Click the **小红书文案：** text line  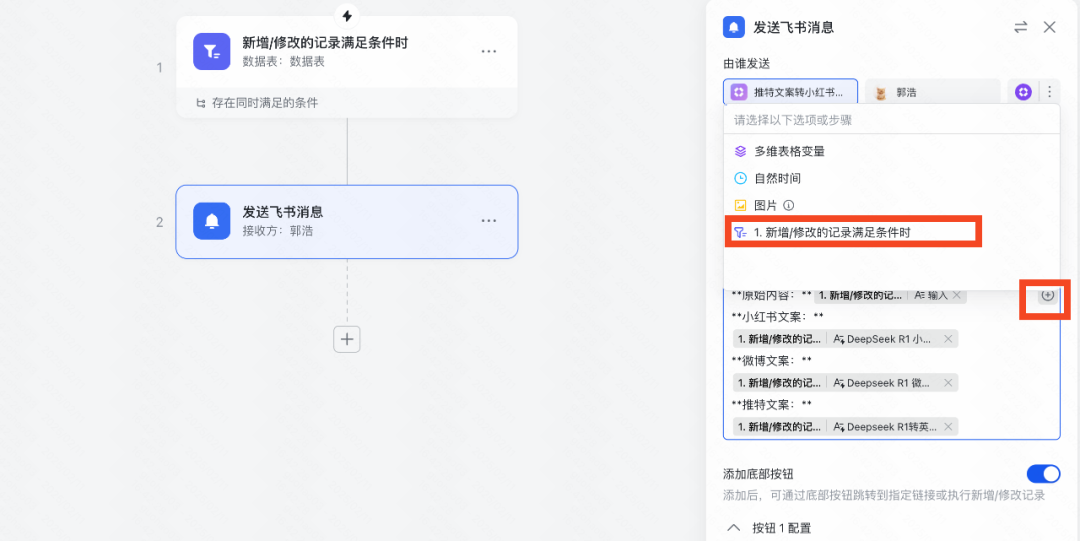point(778,317)
